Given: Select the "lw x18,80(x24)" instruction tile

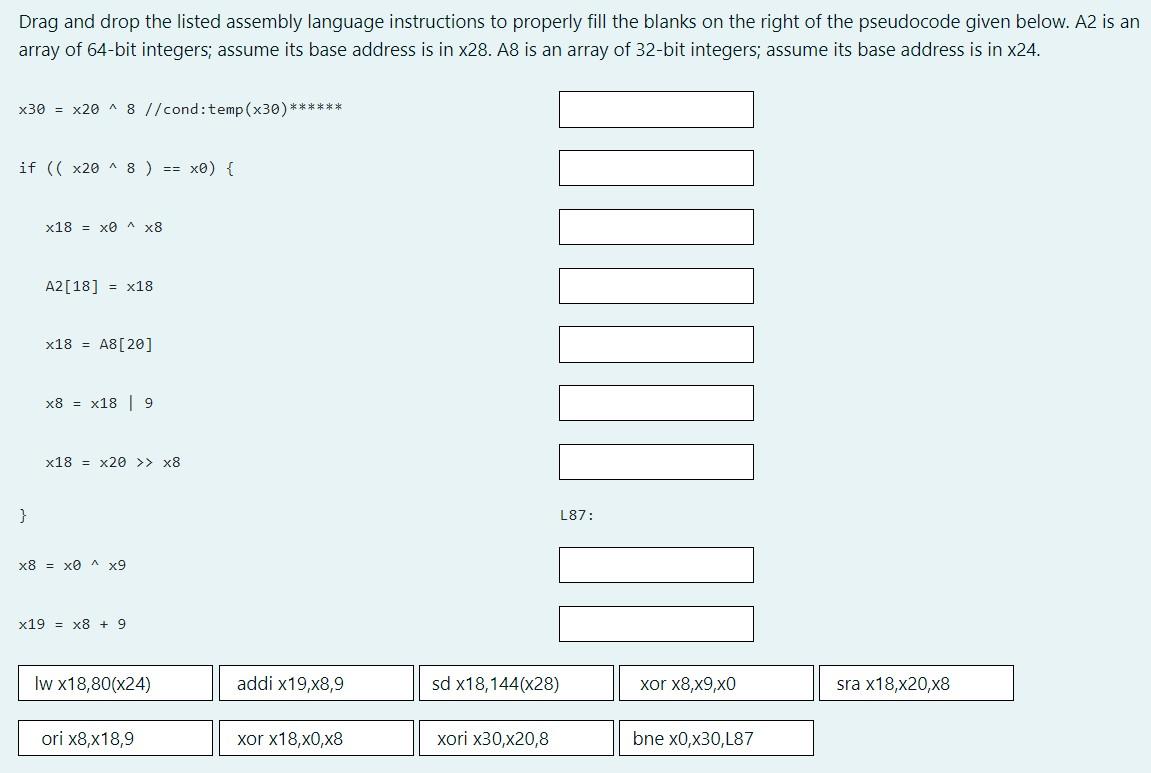Looking at the screenshot, I should pyautogui.click(x=114, y=683).
